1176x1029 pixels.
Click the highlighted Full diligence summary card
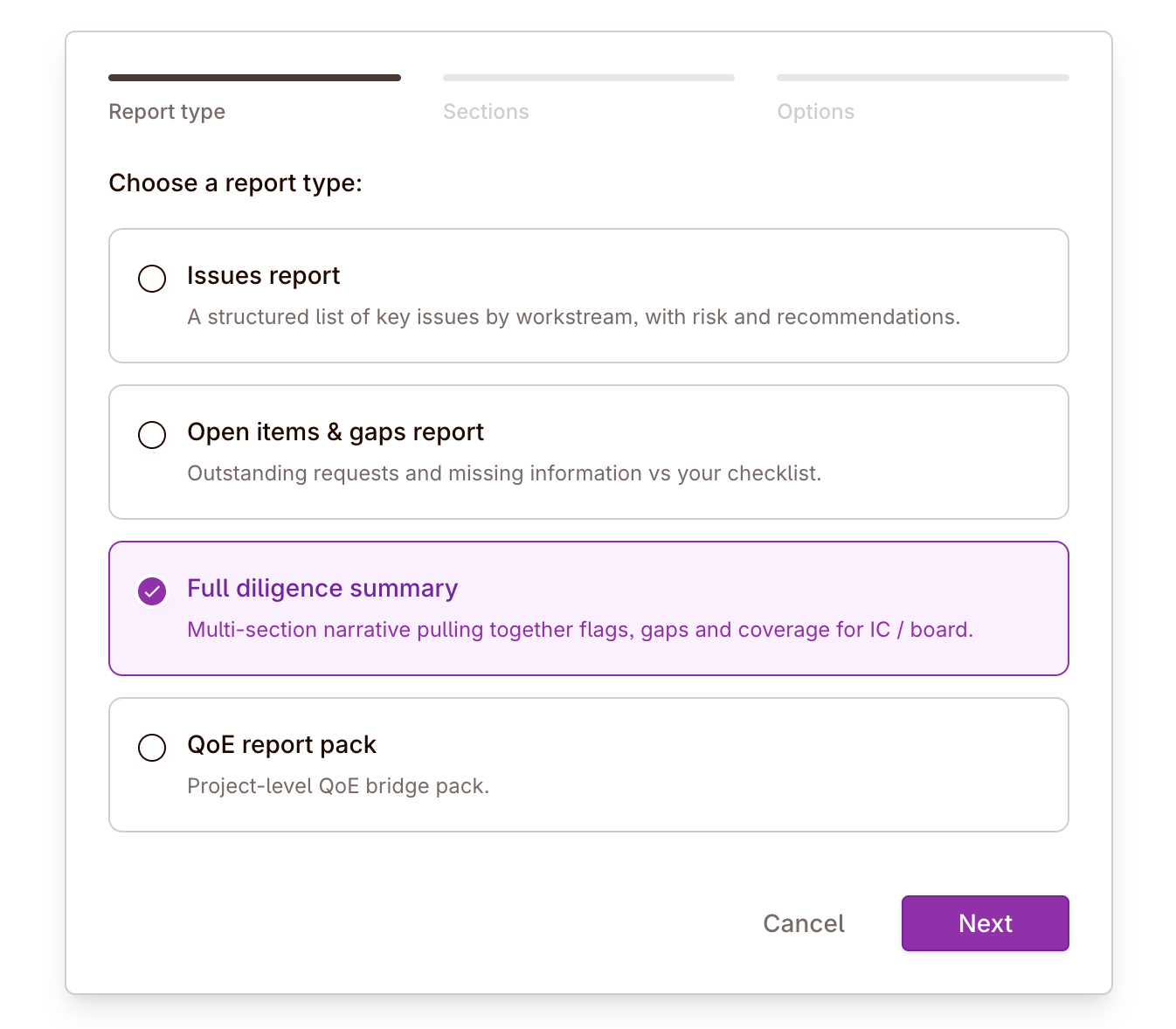588,608
